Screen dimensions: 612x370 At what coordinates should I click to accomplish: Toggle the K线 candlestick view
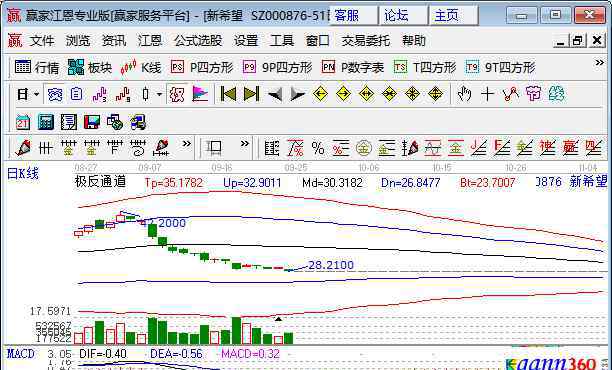click(141, 68)
